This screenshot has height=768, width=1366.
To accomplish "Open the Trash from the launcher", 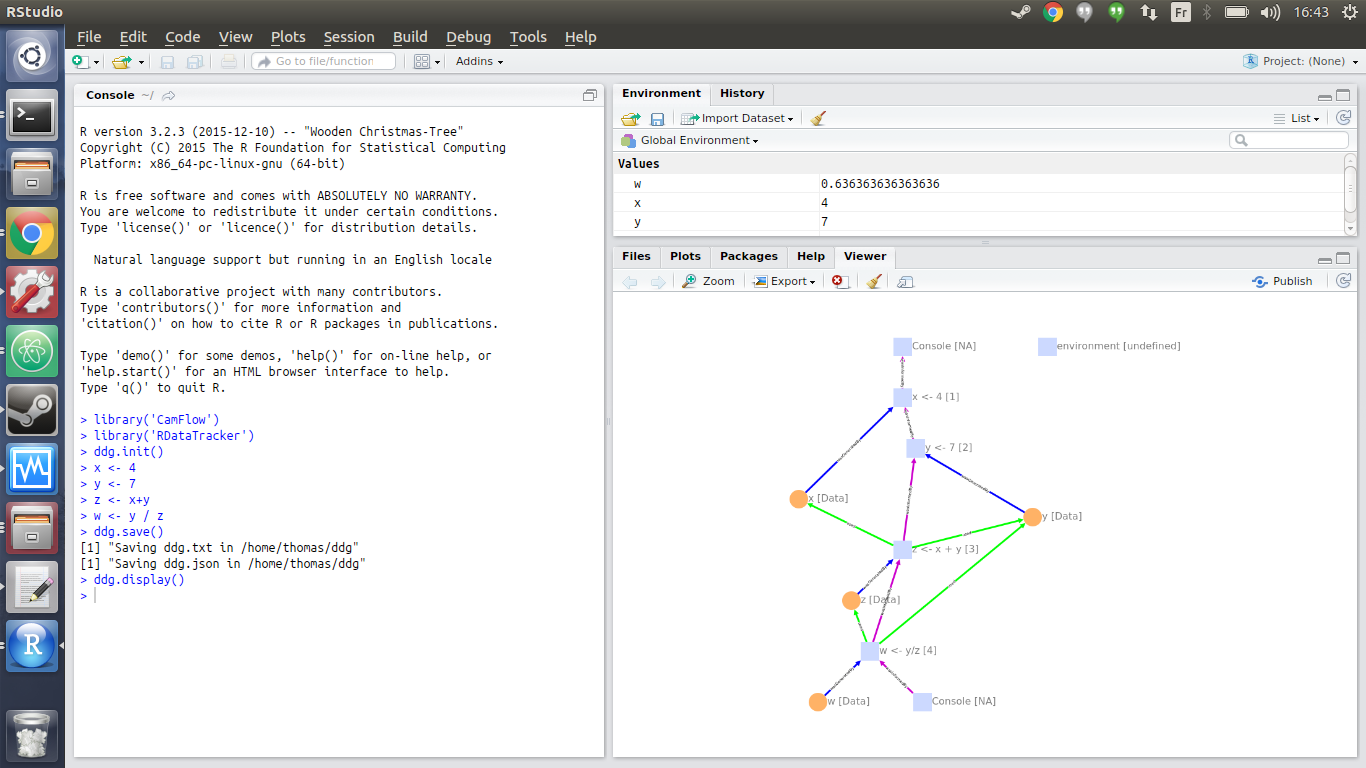I will point(32,735).
